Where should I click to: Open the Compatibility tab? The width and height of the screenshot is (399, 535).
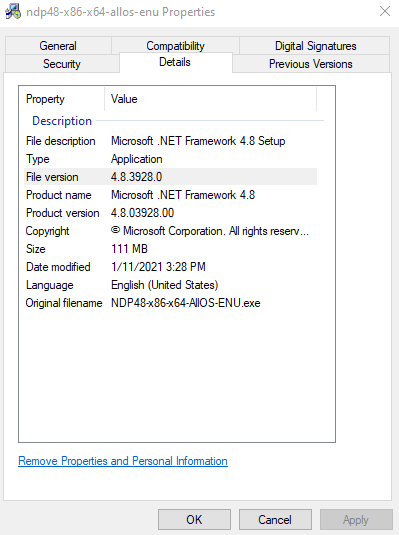175,46
